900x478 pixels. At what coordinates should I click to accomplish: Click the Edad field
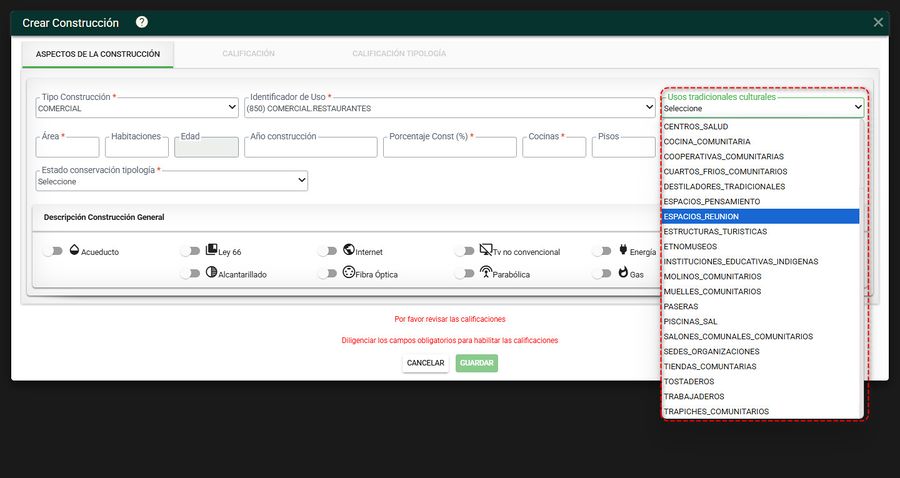click(x=206, y=147)
